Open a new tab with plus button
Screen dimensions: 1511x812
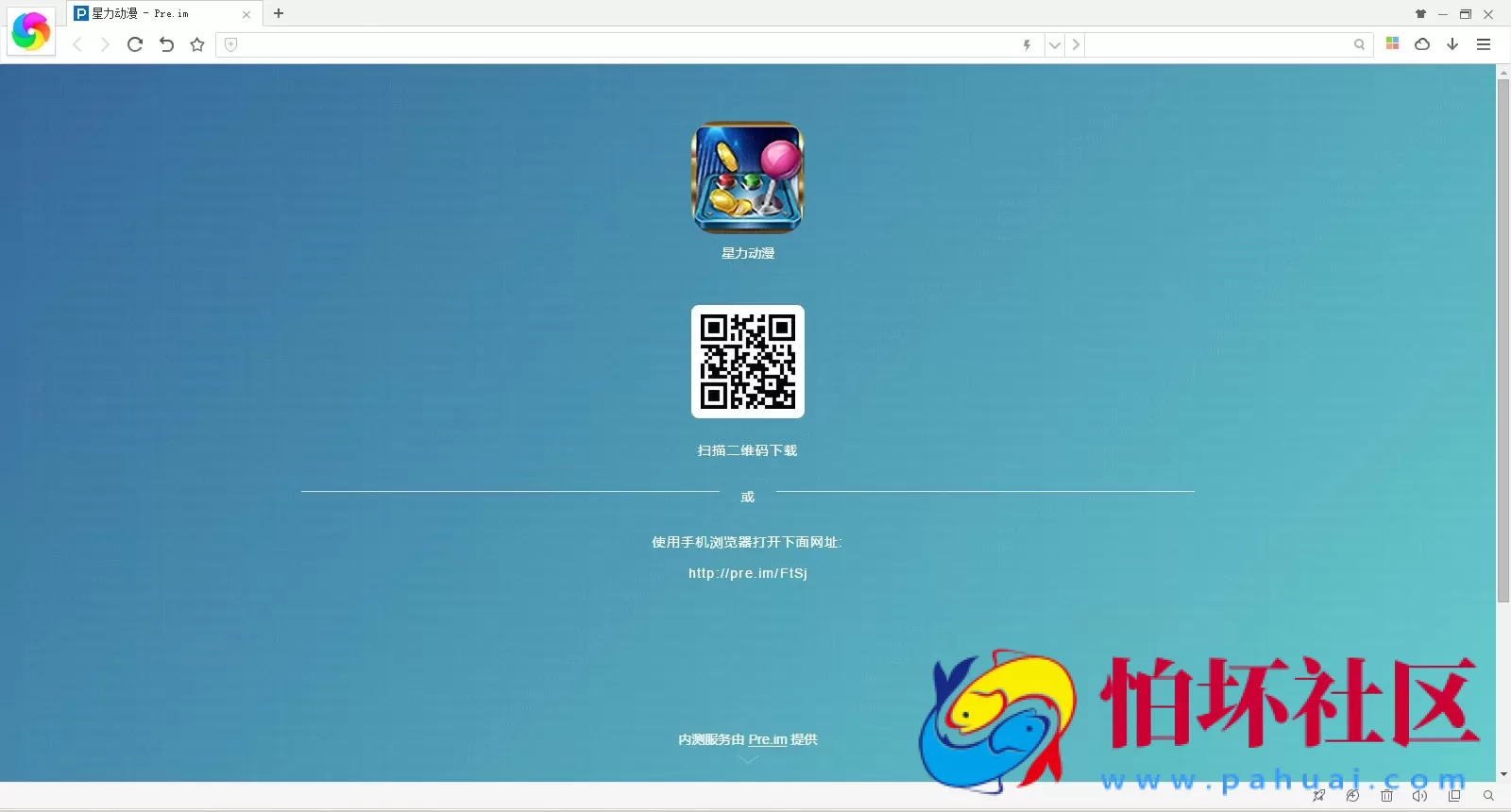pyautogui.click(x=279, y=13)
